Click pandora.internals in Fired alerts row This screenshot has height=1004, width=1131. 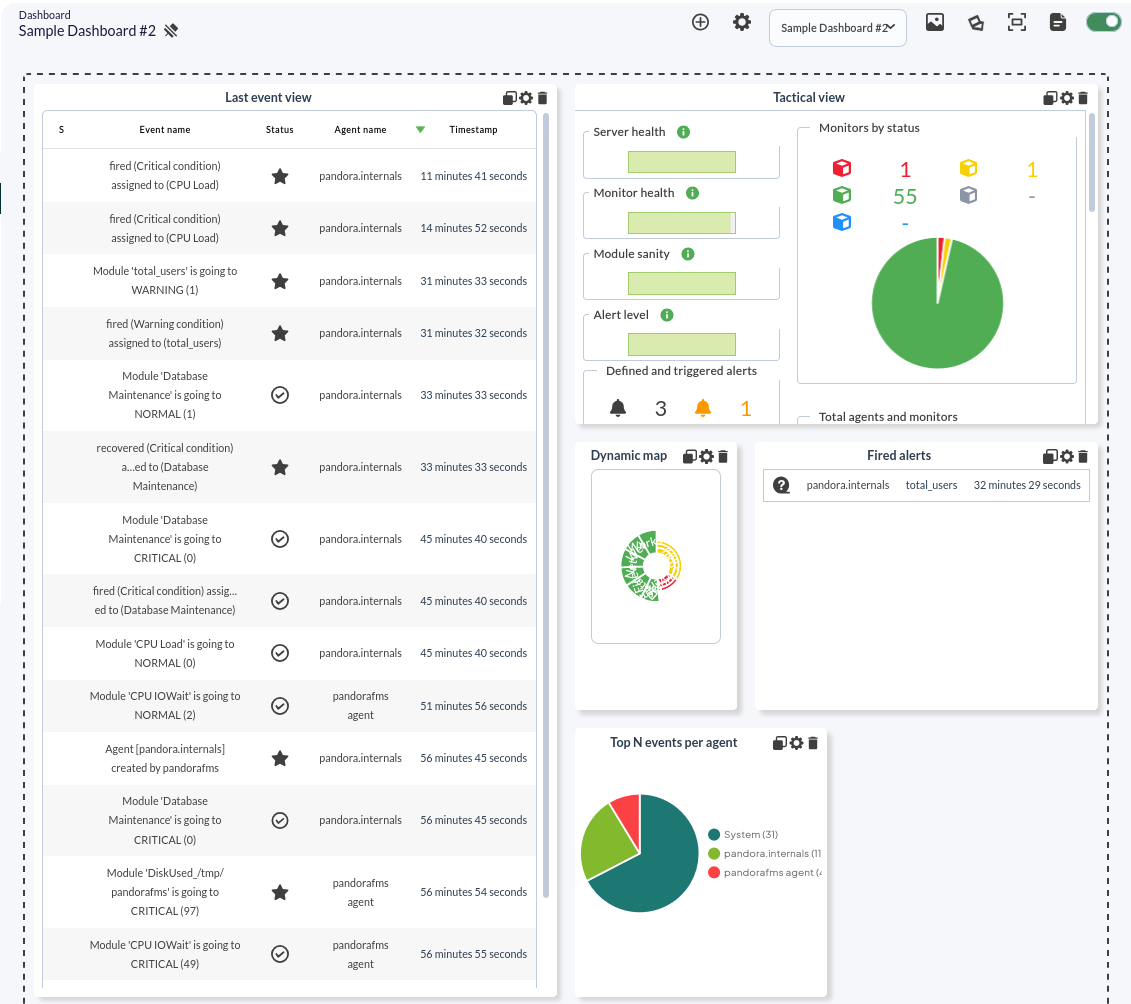(847, 485)
